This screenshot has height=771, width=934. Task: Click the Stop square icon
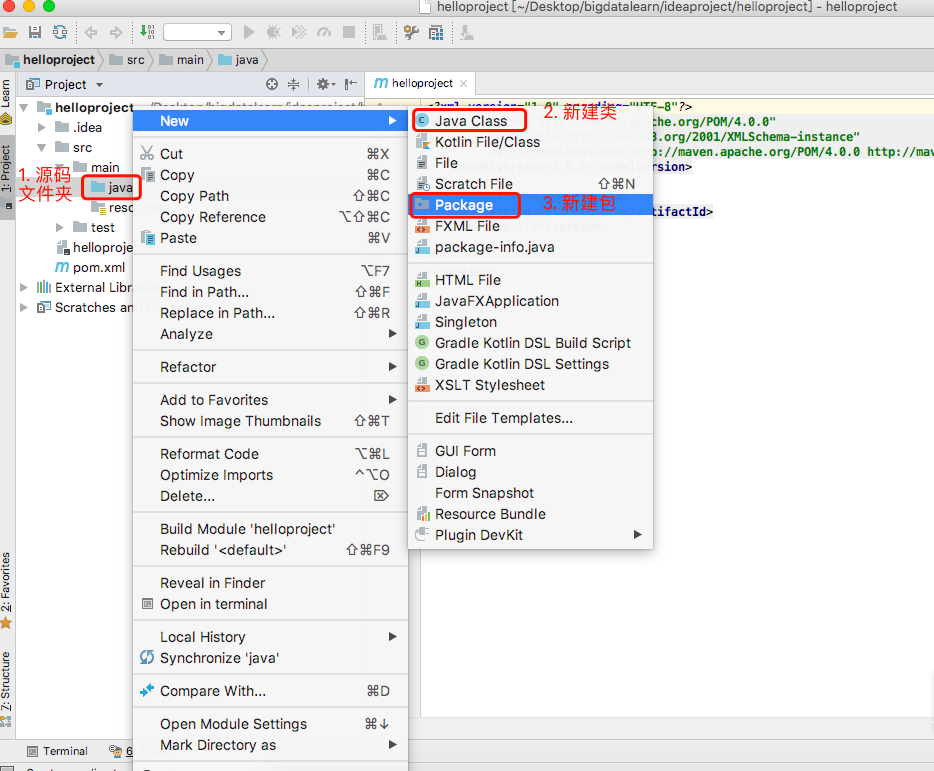pos(349,32)
